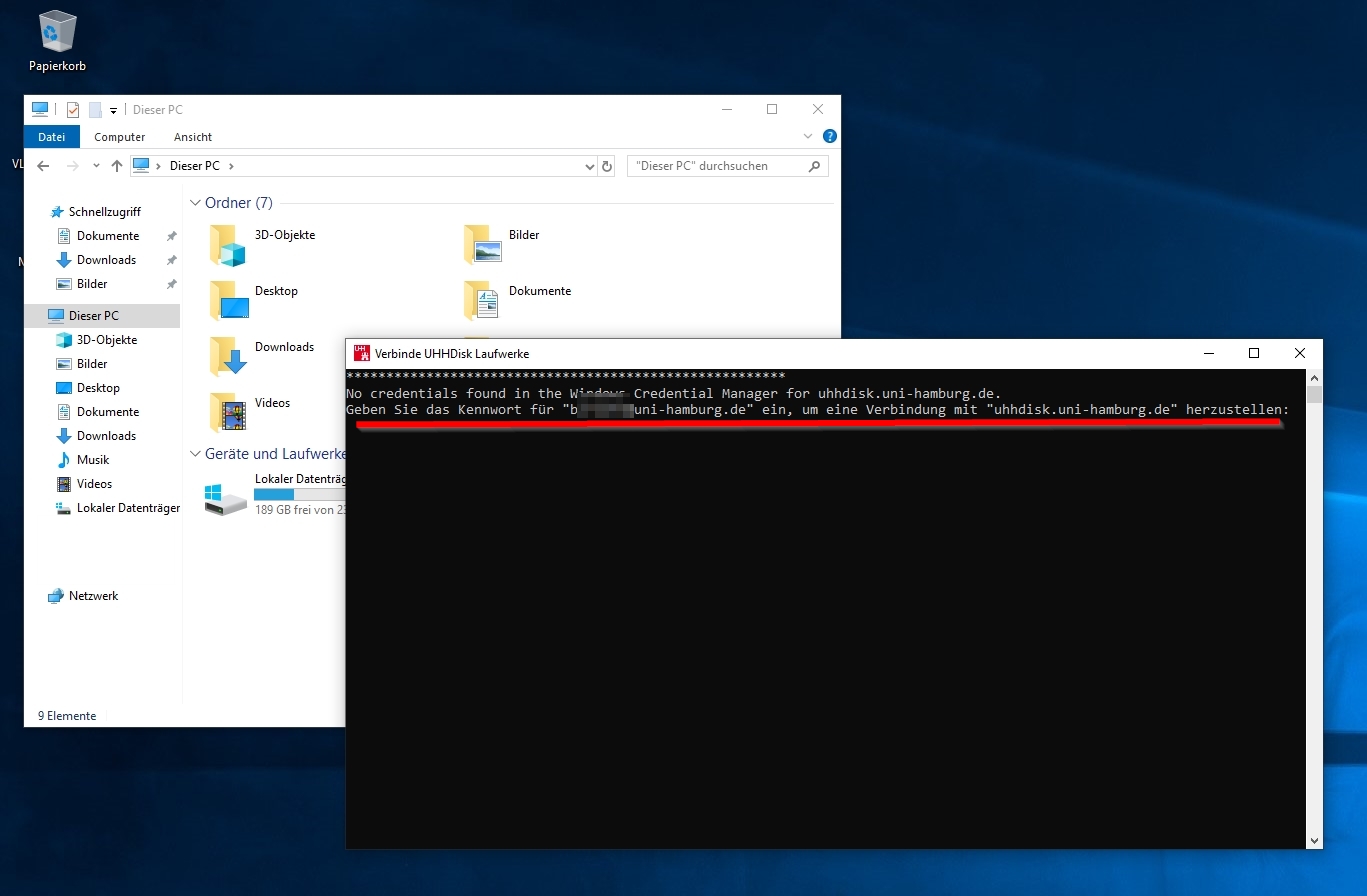Click the properties checkmark icon in title bar
This screenshot has width=1367, height=896.
(73, 110)
